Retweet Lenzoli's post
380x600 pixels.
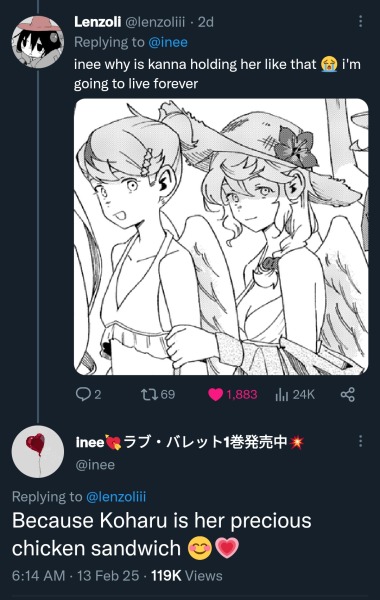click(x=149, y=394)
